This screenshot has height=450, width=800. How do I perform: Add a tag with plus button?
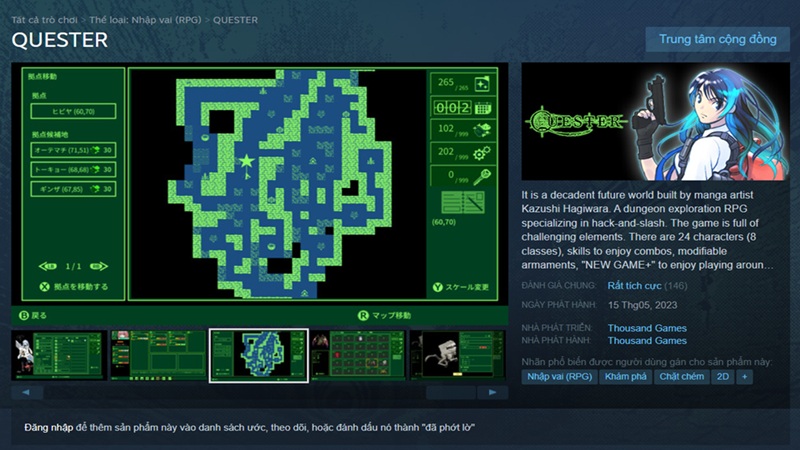tap(744, 377)
